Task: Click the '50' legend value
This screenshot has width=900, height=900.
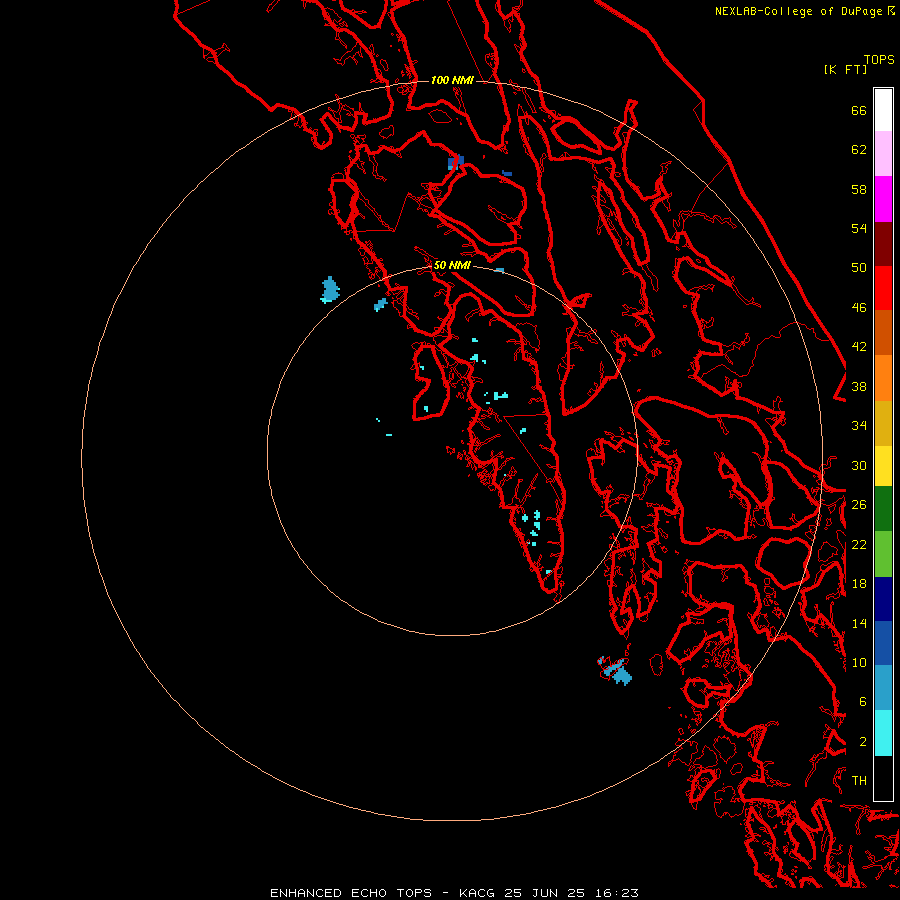Action: [x=859, y=268]
